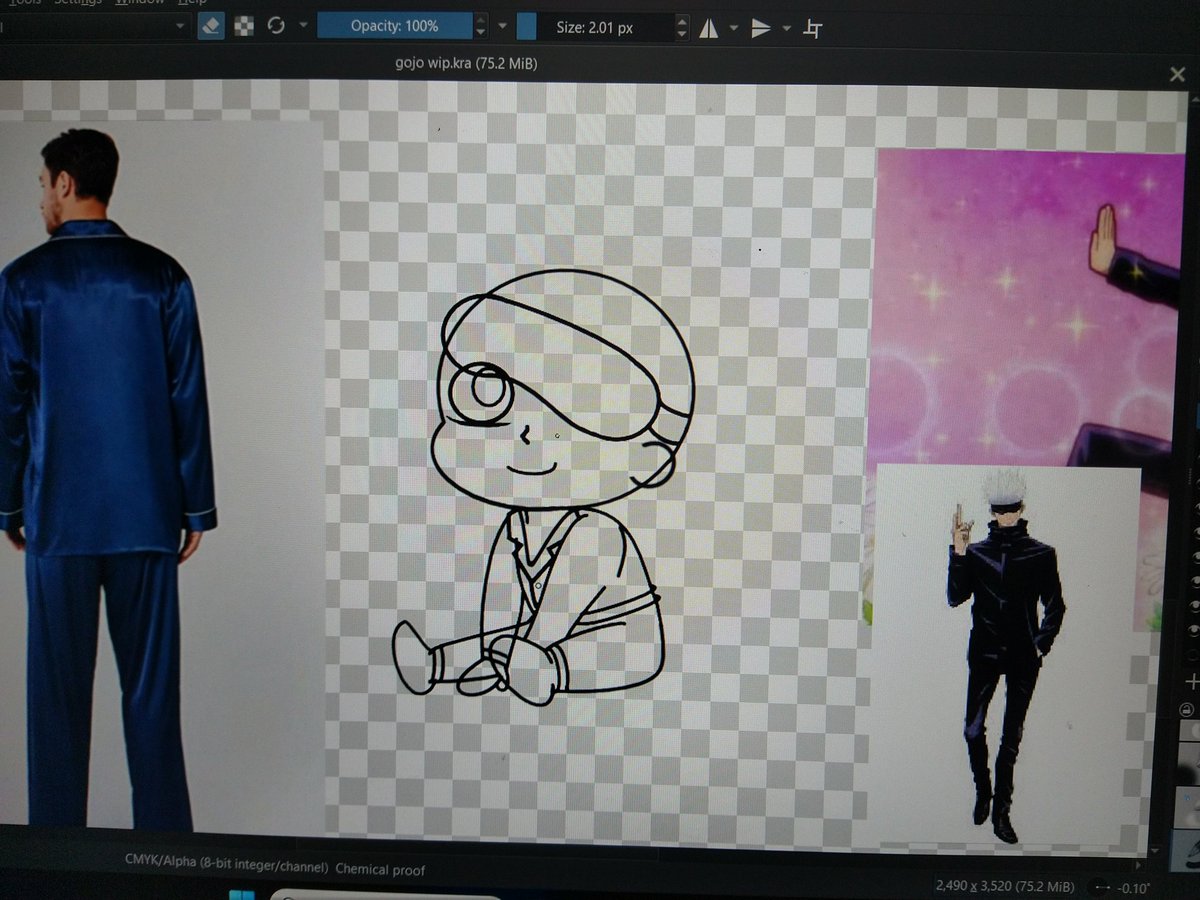This screenshot has width=1200, height=900.
Task: Click the 2,490 x 3,520 image size text
Action: 1004,886
